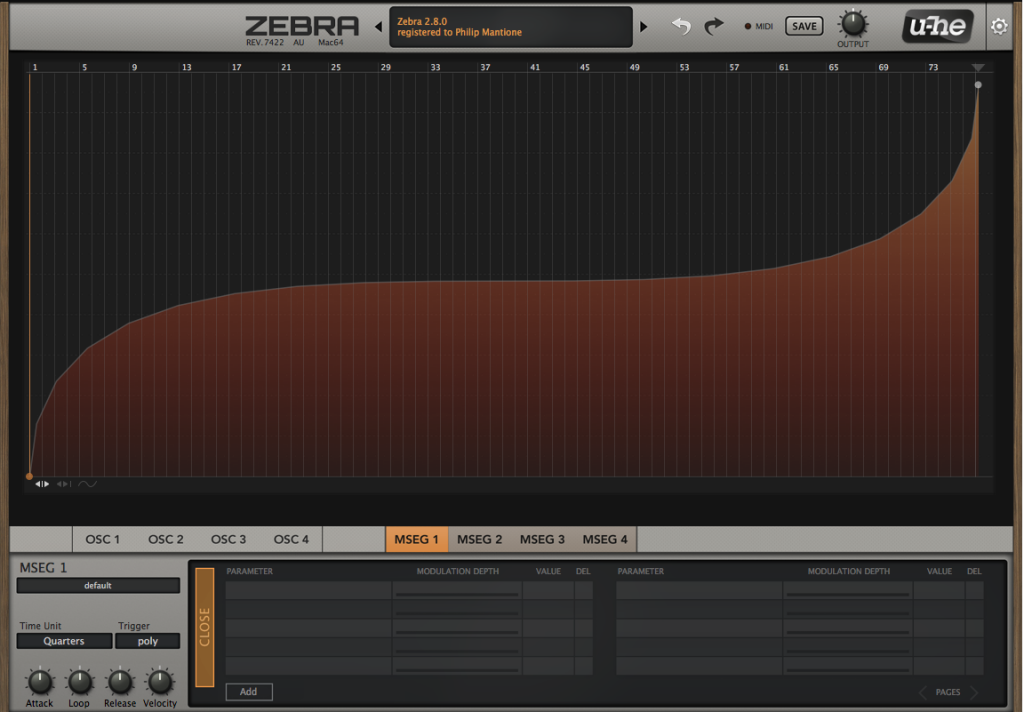Open the Time Unit Quarters selector

64,641
